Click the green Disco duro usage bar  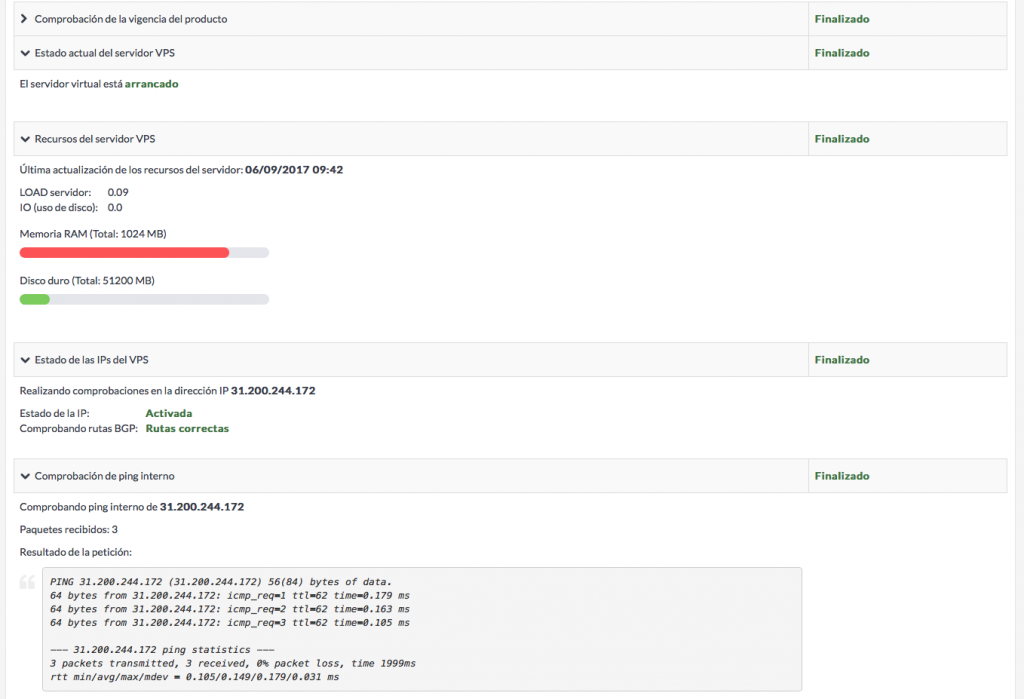click(x=35, y=299)
